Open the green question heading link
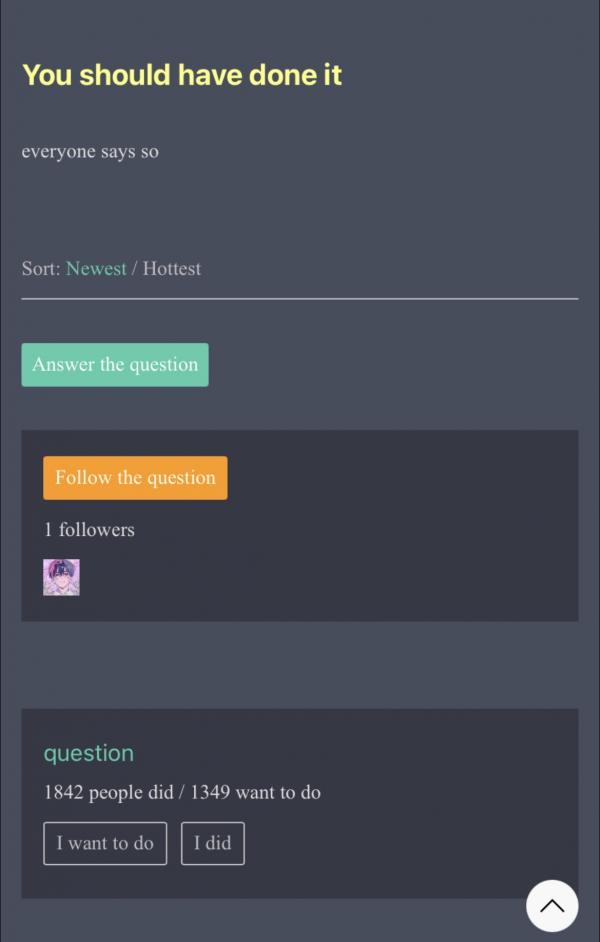The height and width of the screenshot is (942, 600). (88, 753)
